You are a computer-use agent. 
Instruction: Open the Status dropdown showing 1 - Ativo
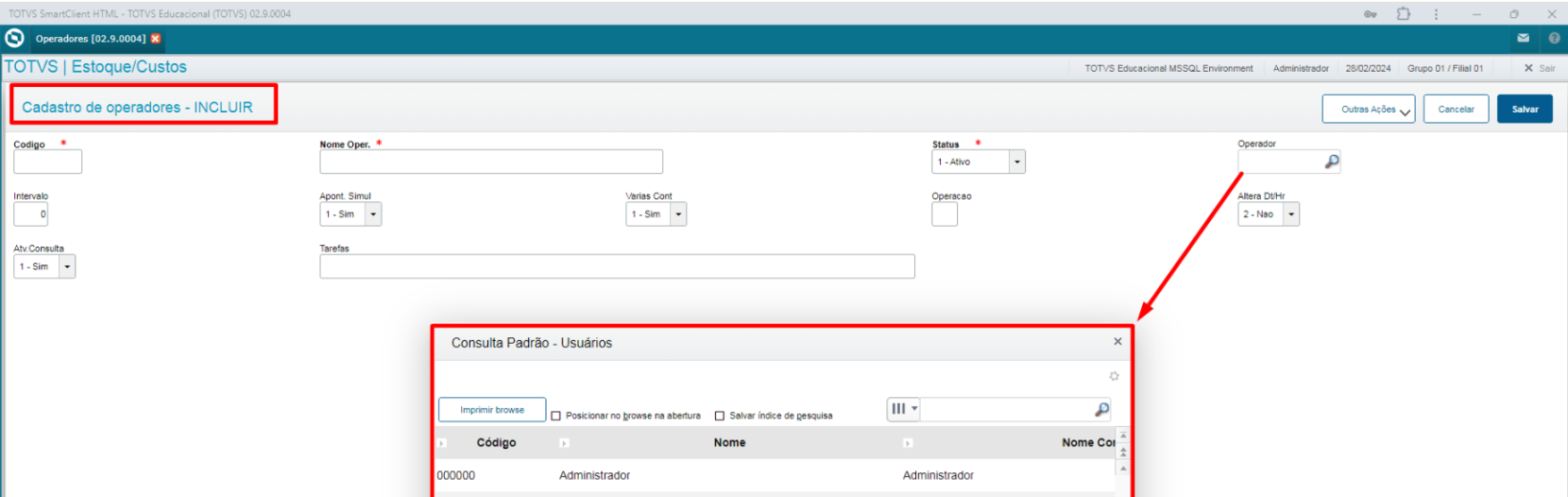point(979,162)
